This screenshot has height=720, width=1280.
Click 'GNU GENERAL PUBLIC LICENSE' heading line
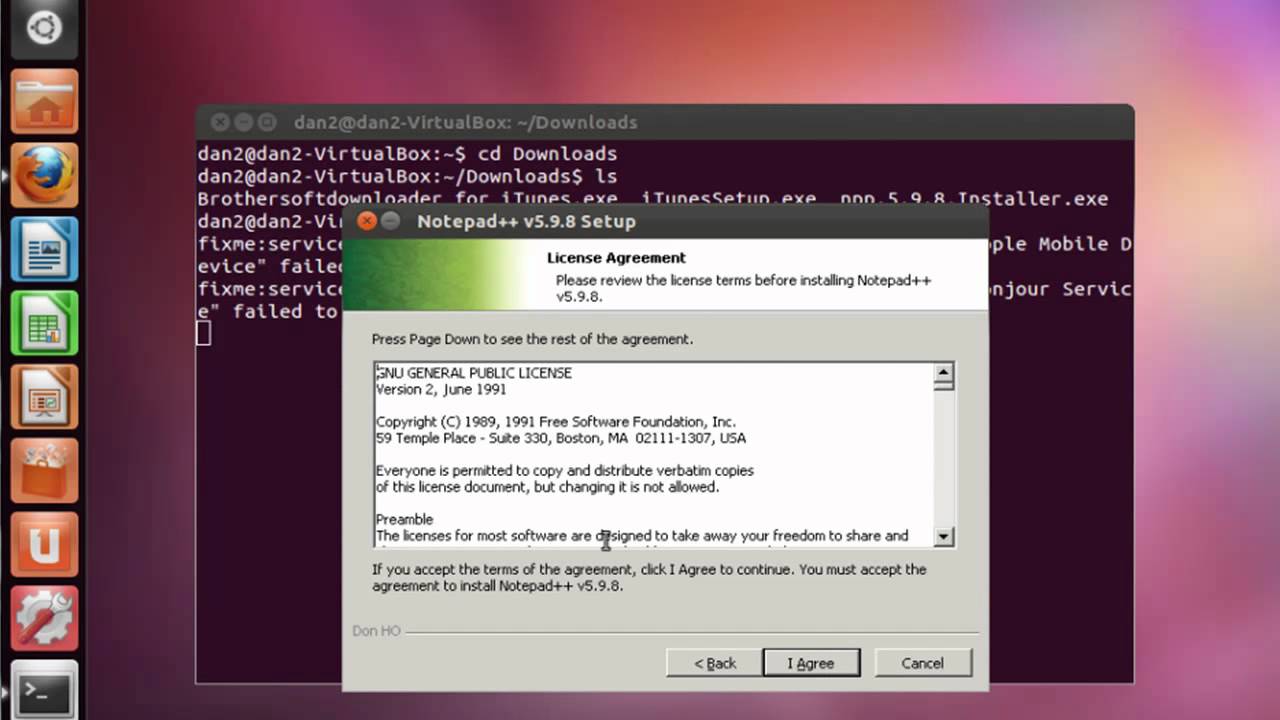pos(474,373)
